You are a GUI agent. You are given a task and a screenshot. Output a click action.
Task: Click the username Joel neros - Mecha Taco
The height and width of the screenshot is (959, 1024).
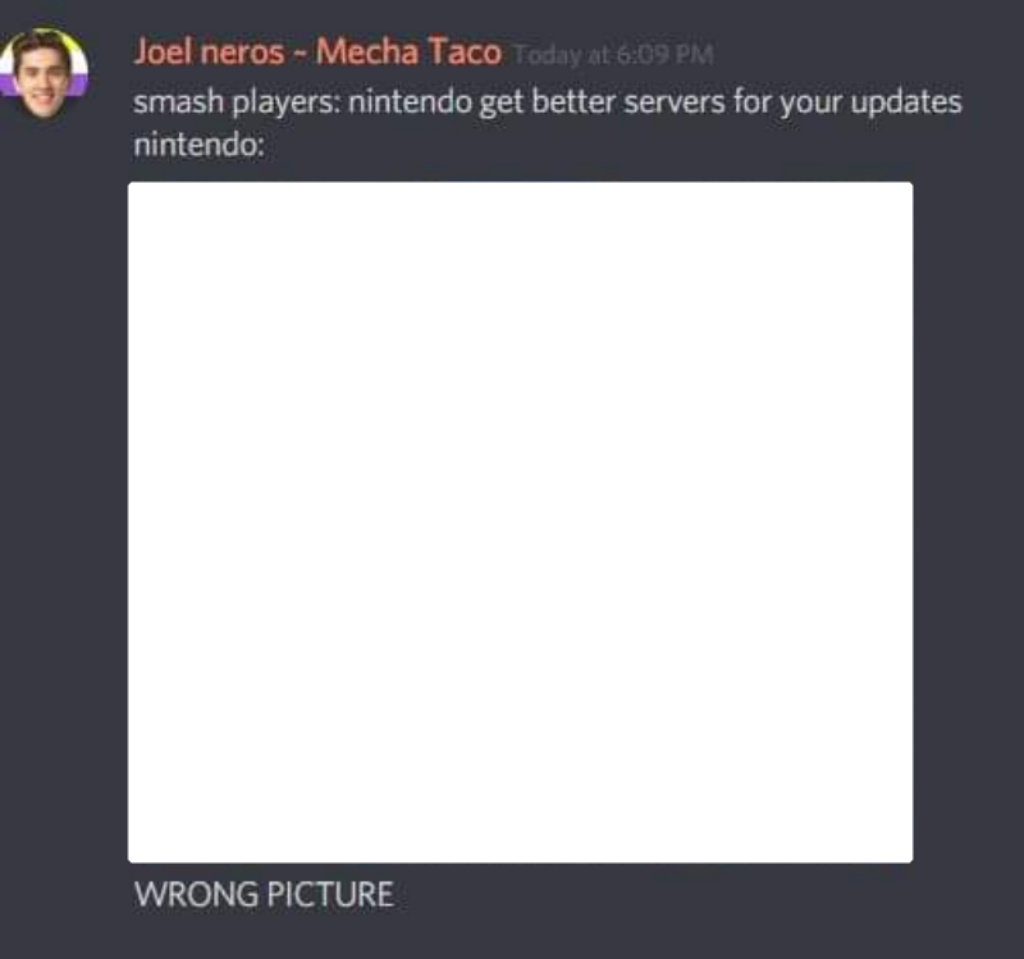coord(318,52)
